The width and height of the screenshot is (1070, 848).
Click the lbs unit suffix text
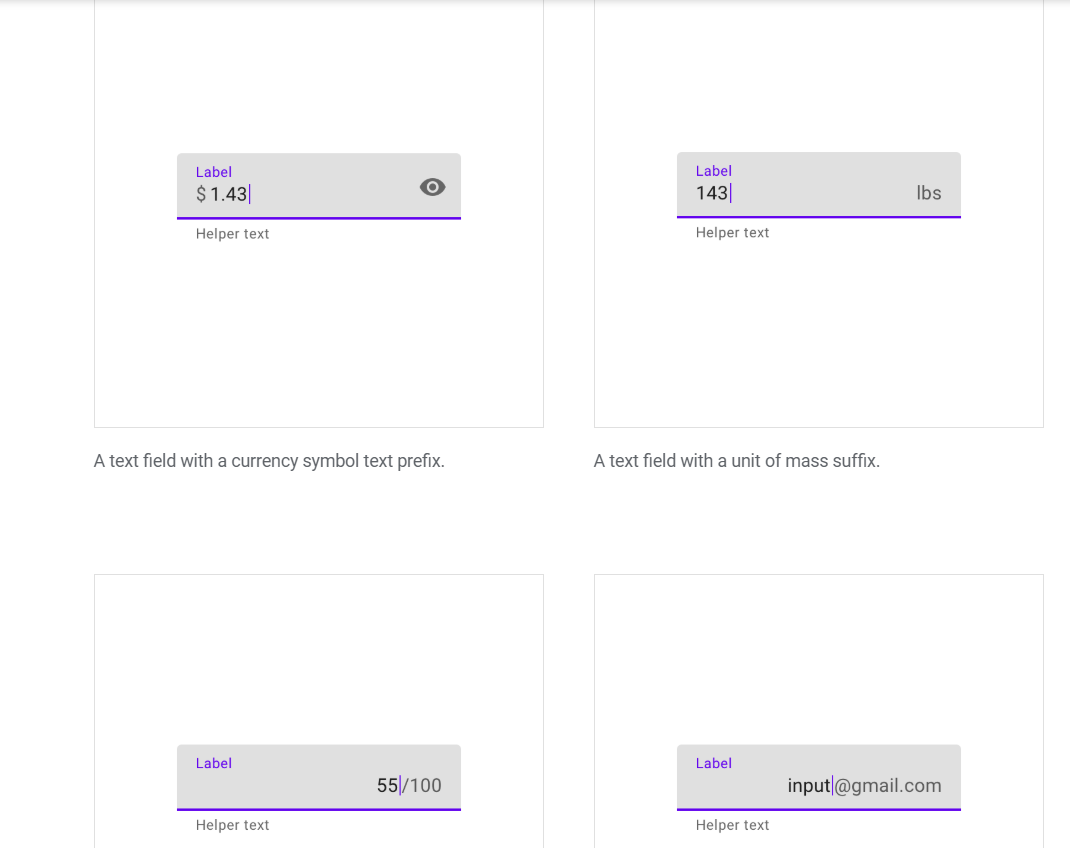pyautogui.click(x=929, y=192)
